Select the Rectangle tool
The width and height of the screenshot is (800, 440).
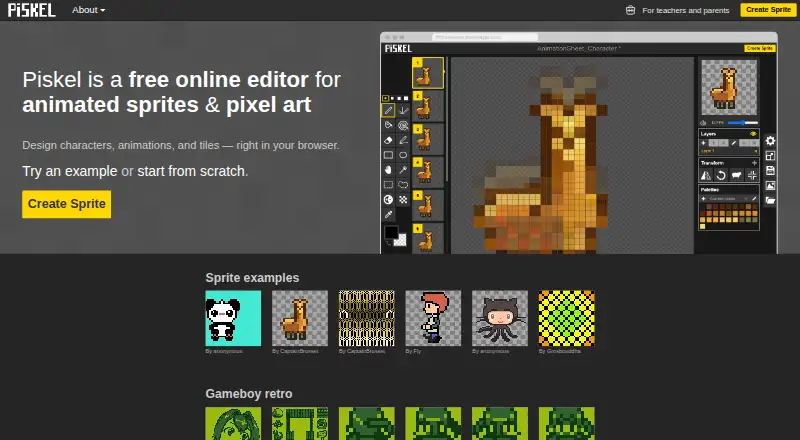[388, 155]
